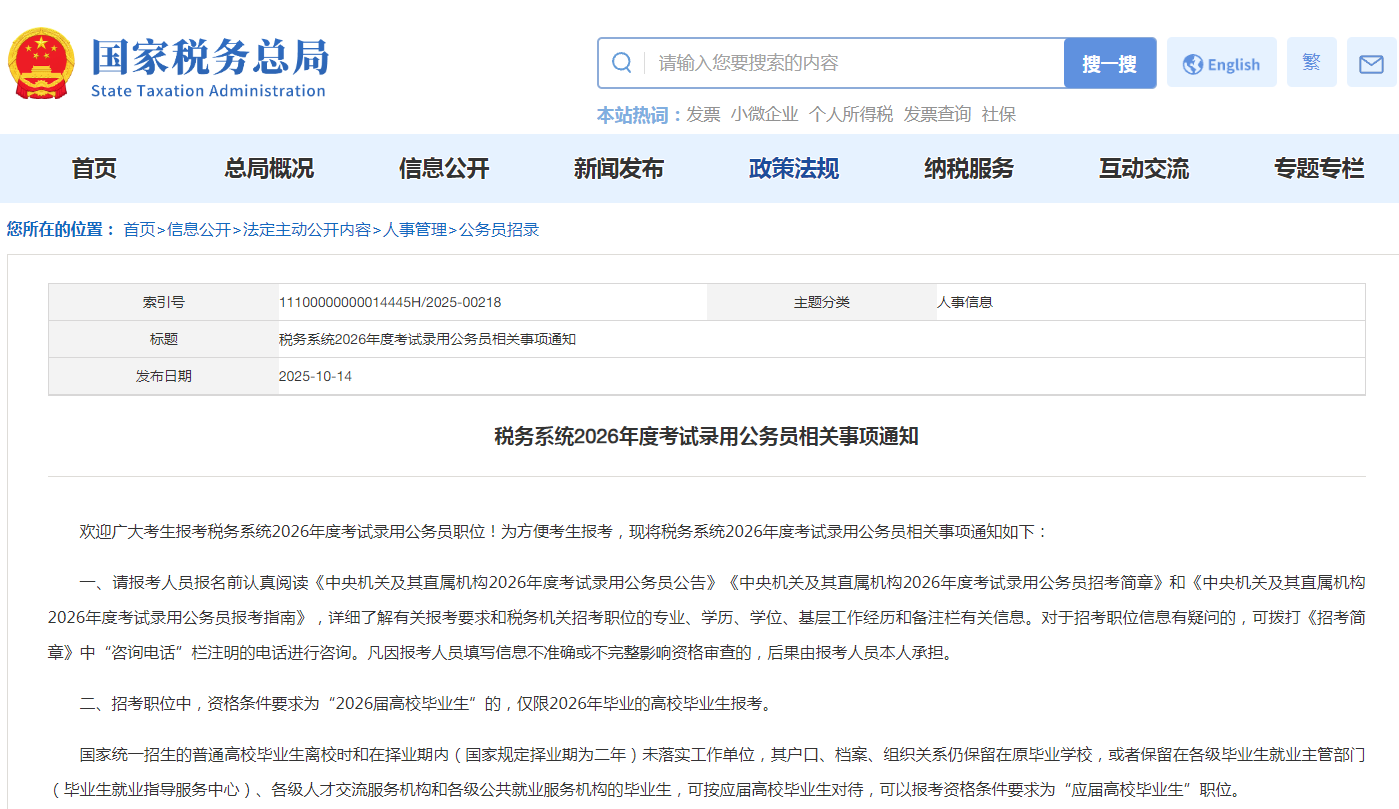Open the mail envelope icon
This screenshot has width=1399, height=809.
pos(1371,64)
